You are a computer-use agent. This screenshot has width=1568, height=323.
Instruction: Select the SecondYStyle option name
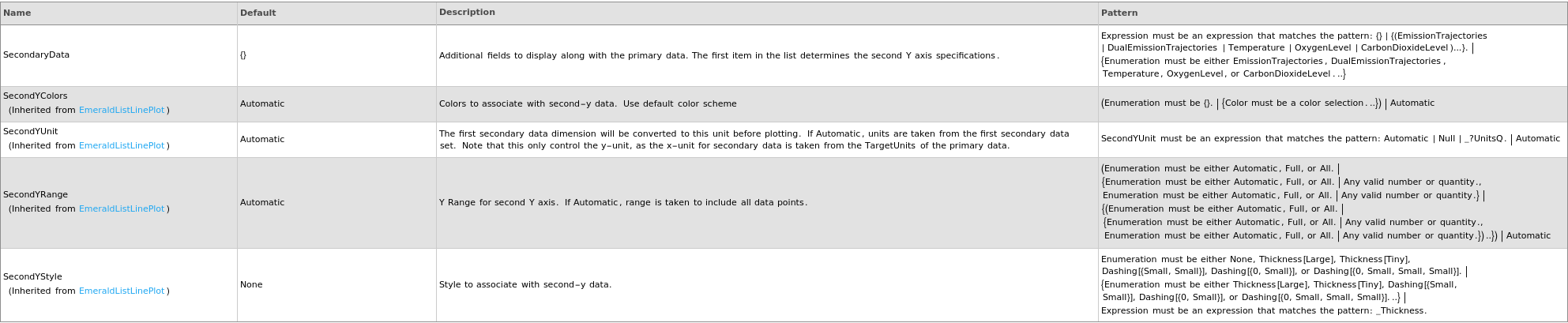[32, 277]
